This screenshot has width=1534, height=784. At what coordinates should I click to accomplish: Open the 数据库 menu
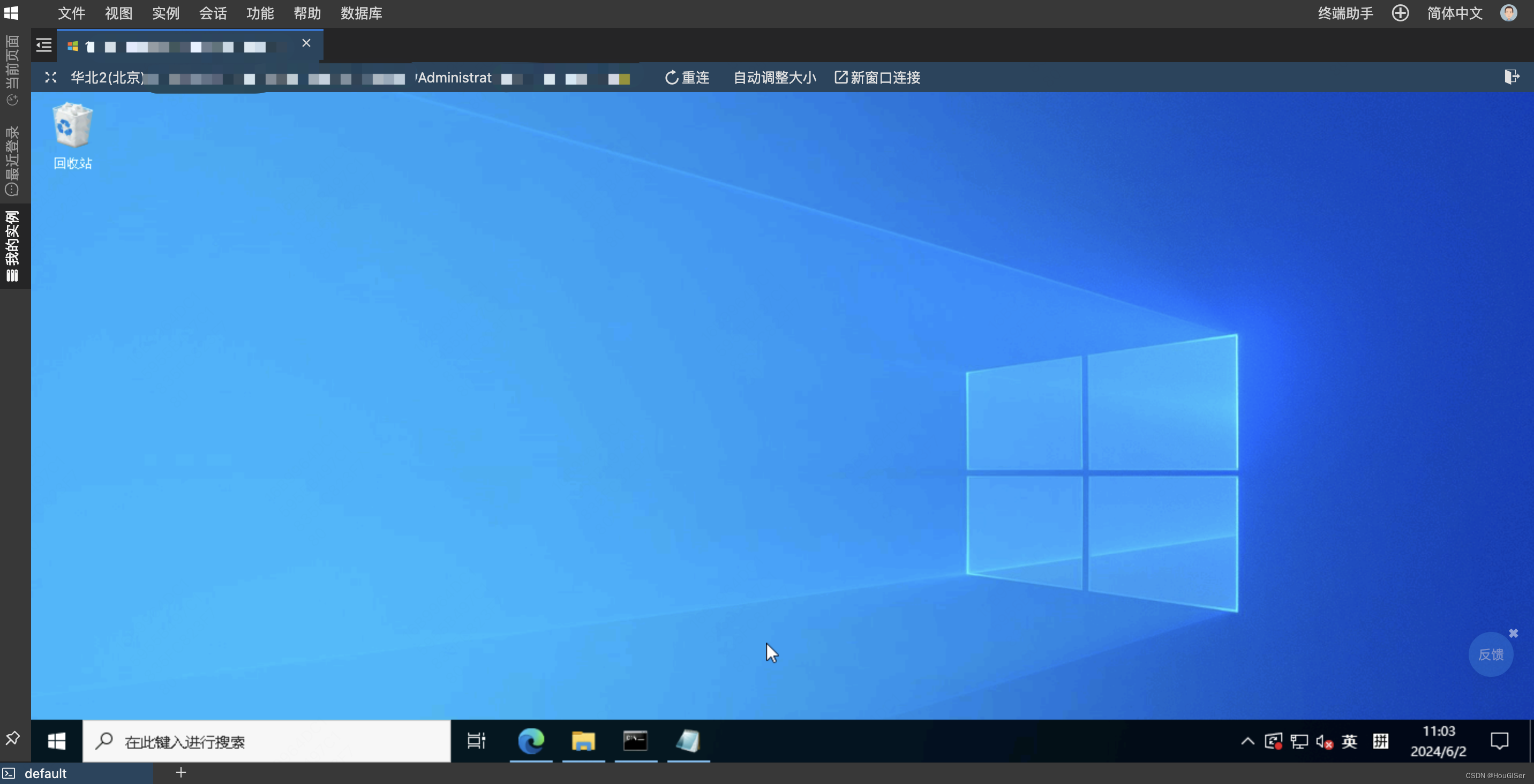(x=361, y=13)
